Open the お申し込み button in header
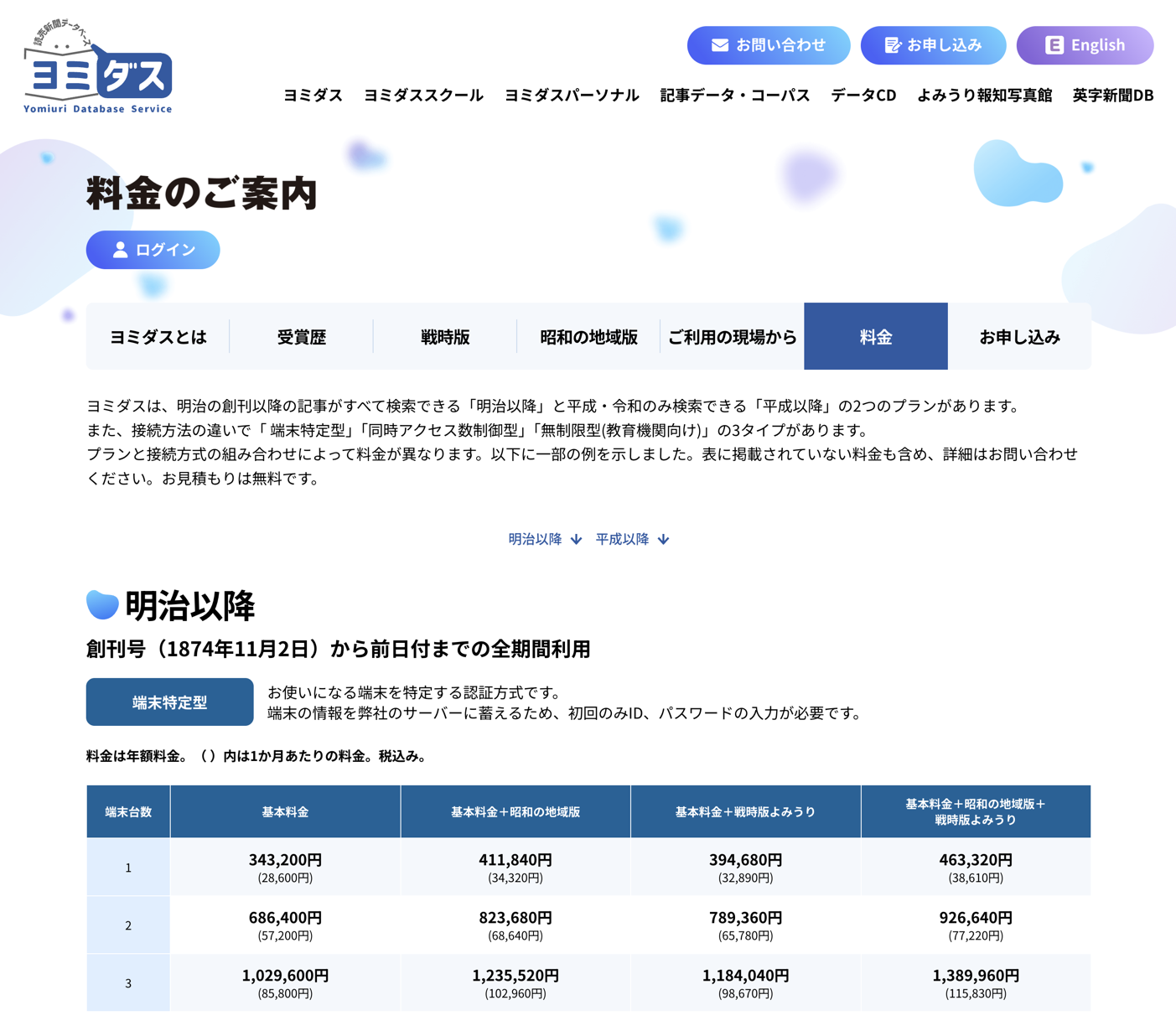Viewport: 1176px width, 1031px height. [933, 45]
